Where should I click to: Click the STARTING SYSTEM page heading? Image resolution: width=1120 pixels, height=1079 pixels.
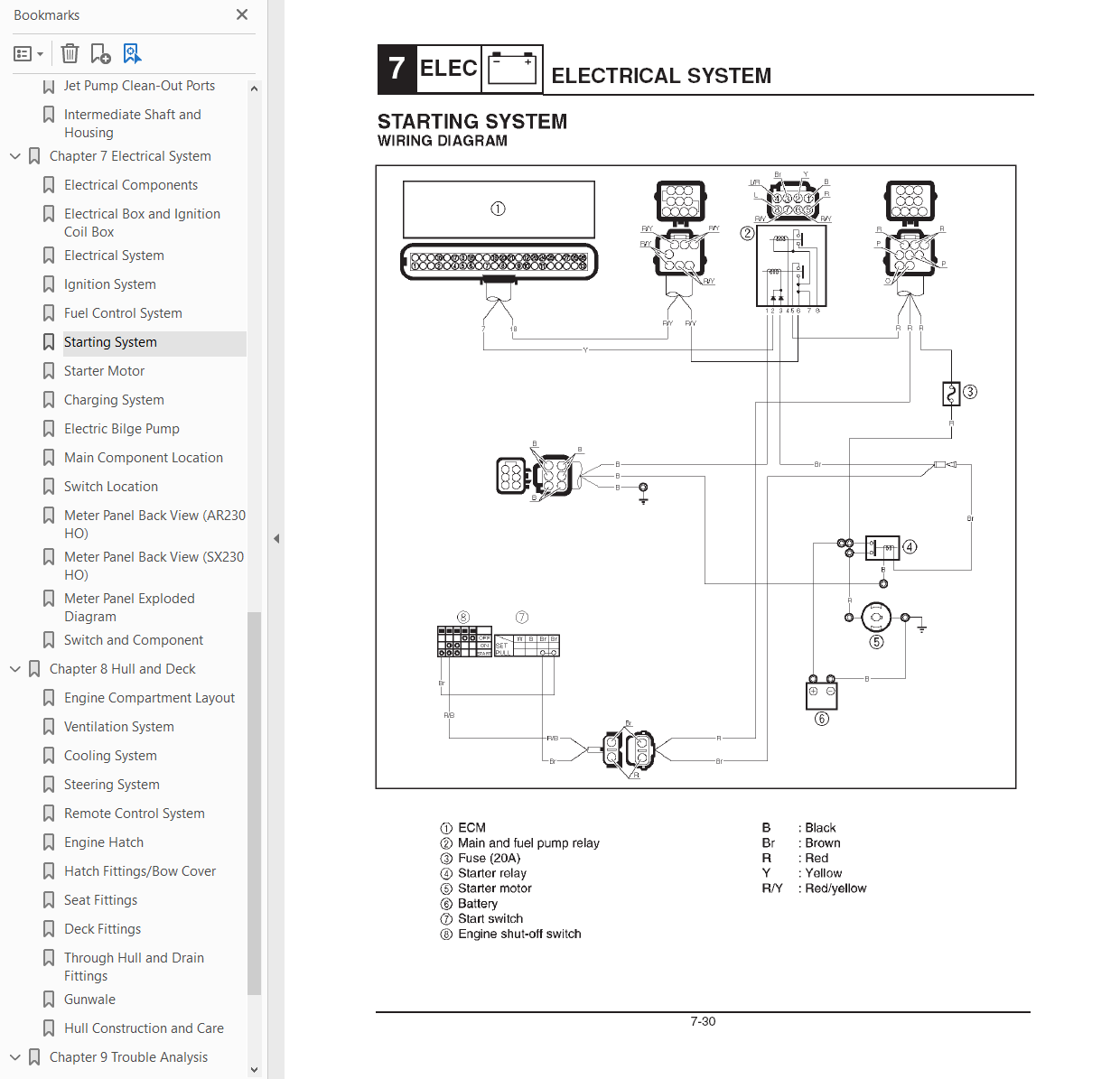point(472,121)
